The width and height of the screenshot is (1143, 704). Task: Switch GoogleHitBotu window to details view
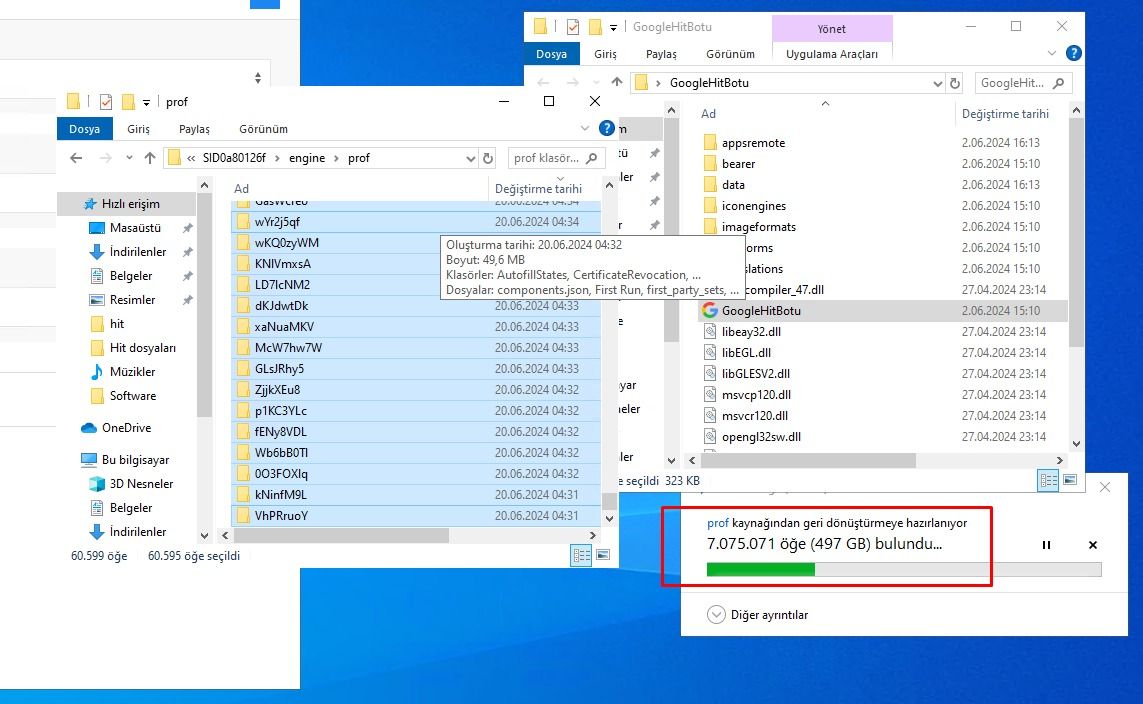tap(1048, 480)
